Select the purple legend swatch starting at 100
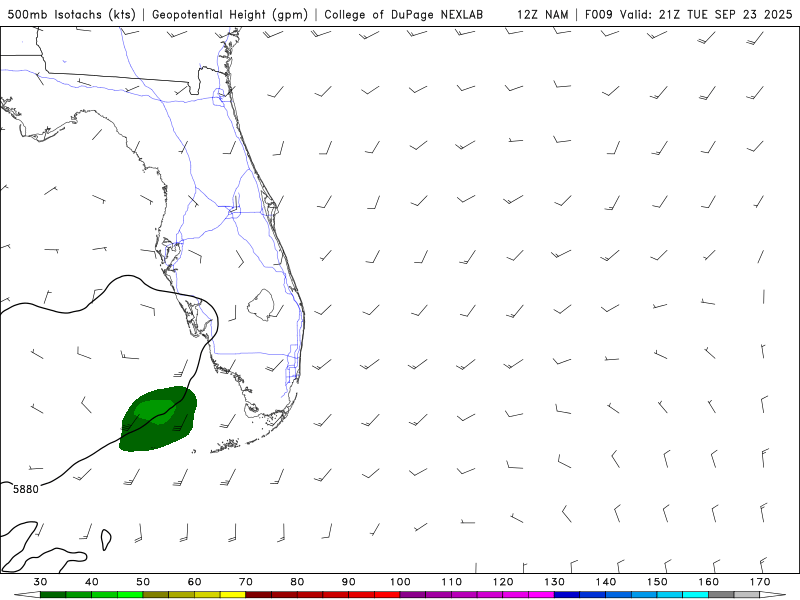The width and height of the screenshot is (800, 600). [x=413, y=595]
